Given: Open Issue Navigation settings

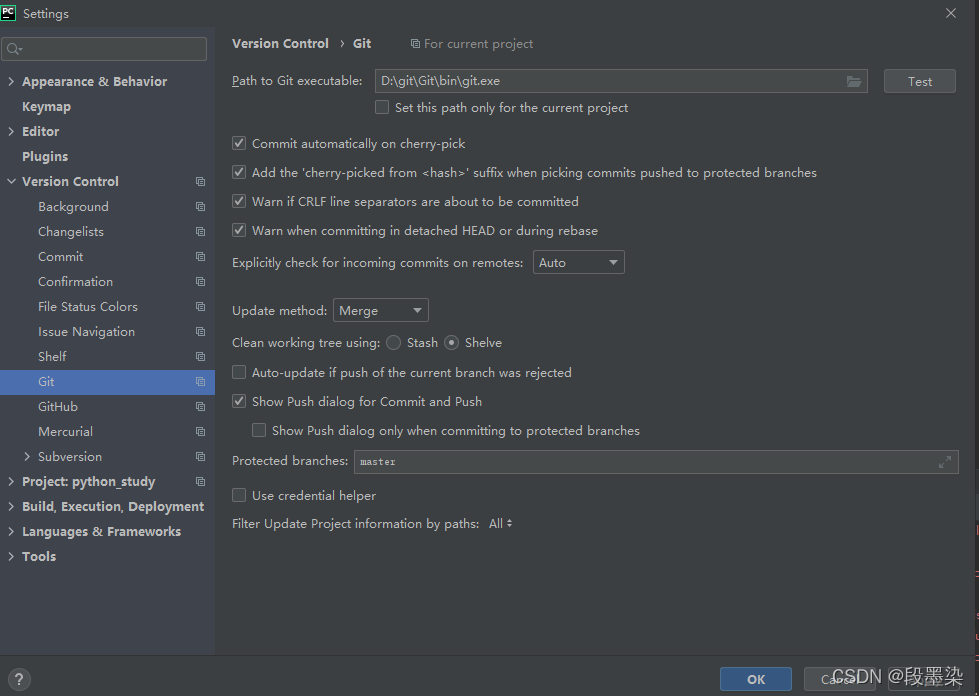Looking at the screenshot, I should [x=86, y=331].
